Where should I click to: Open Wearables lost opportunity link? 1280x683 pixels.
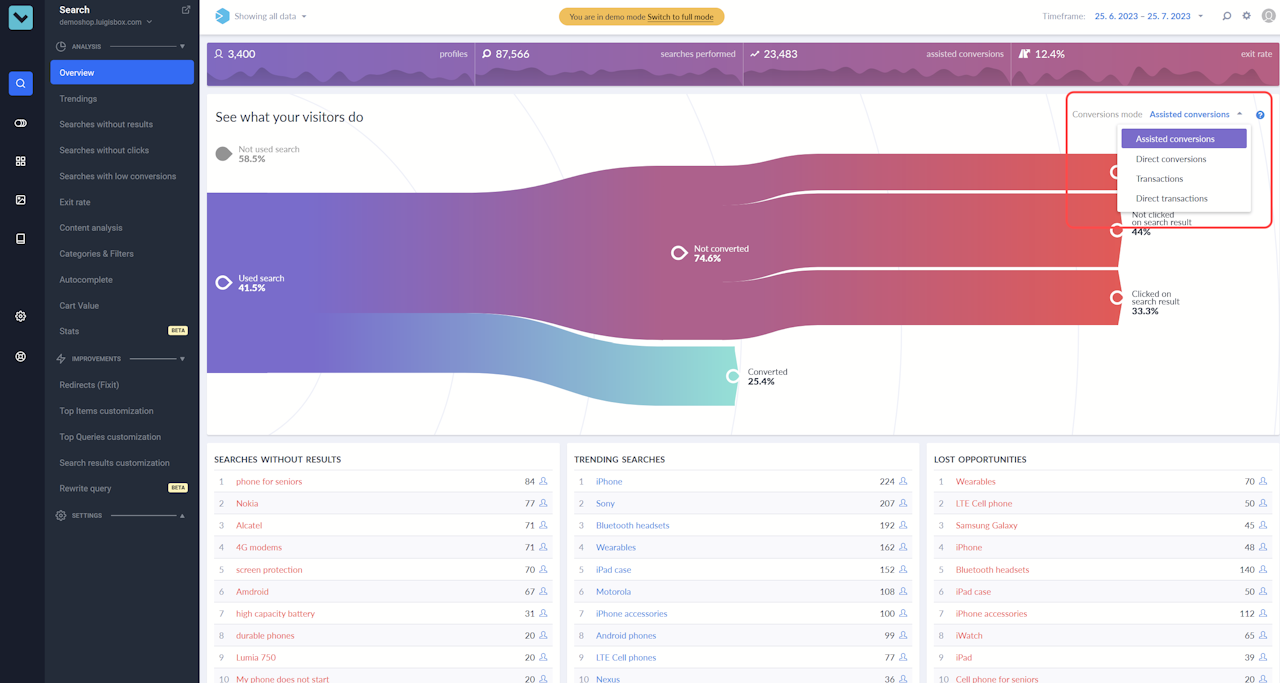pyautogui.click(x=976, y=481)
